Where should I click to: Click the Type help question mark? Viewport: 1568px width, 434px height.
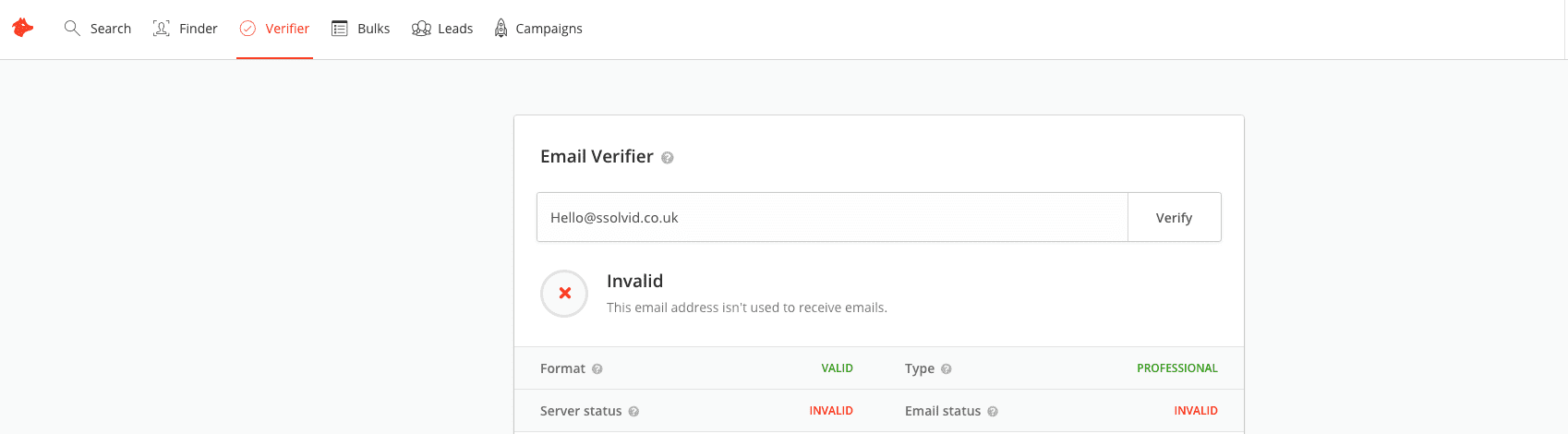[947, 368]
